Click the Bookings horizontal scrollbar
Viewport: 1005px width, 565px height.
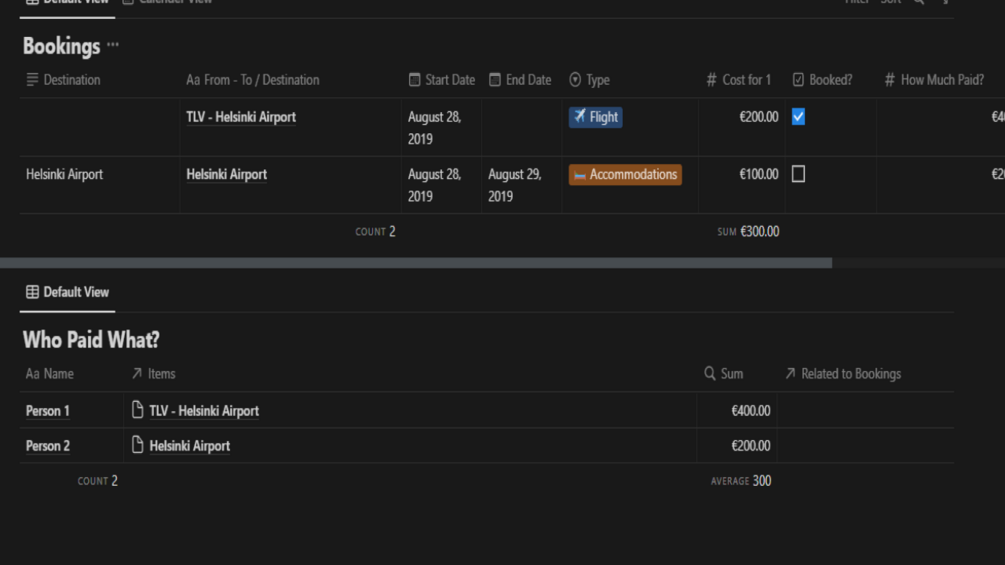(x=415, y=263)
